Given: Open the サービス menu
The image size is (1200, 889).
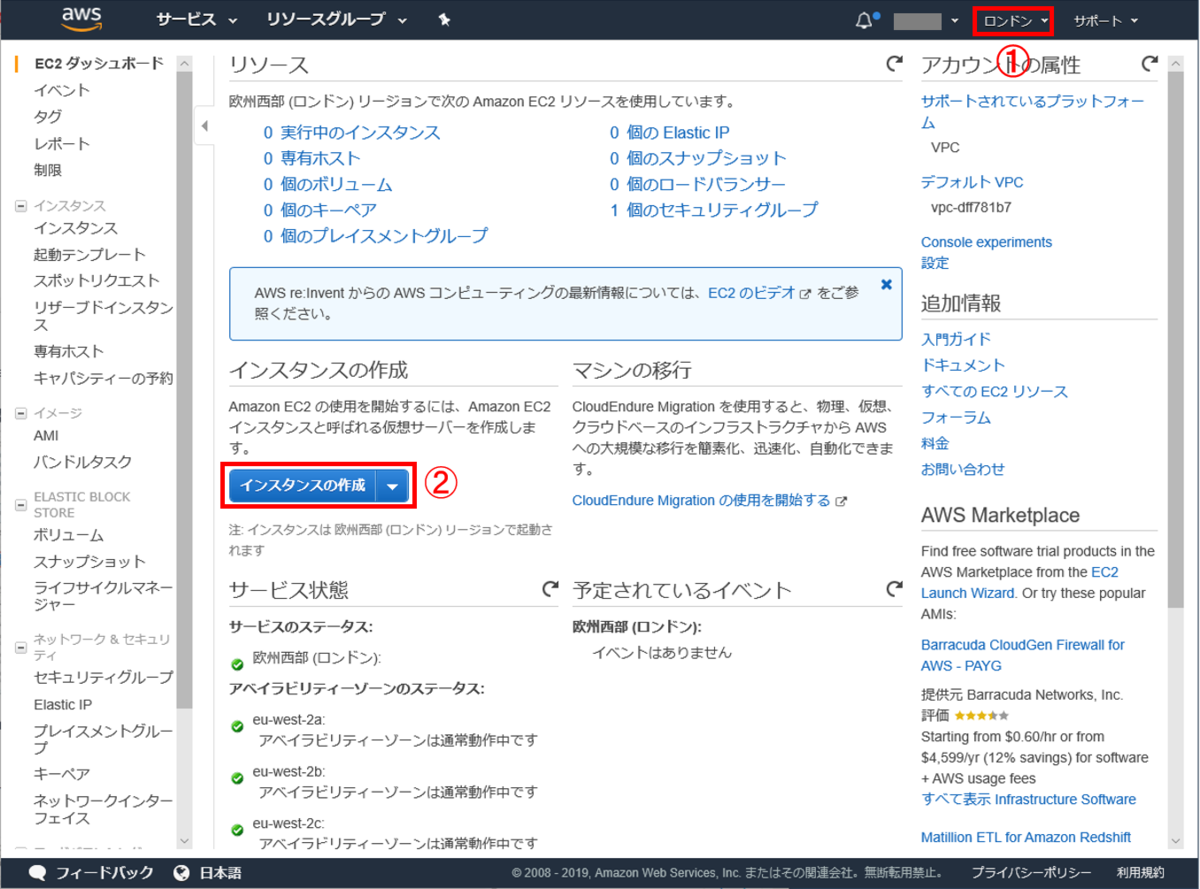Looking at the screenshot, I should [196, 20].
